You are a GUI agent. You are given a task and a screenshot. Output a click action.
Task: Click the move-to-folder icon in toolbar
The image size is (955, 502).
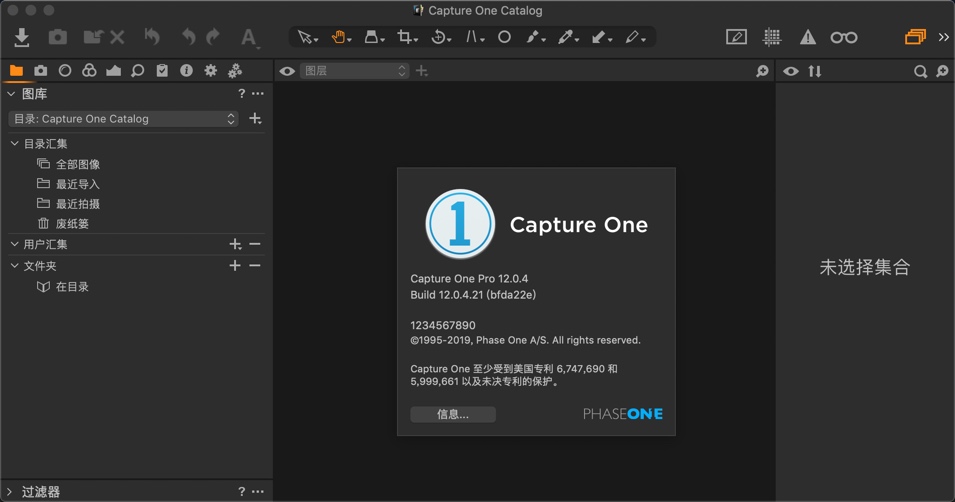pyautogui.click(x=93, y=37)
